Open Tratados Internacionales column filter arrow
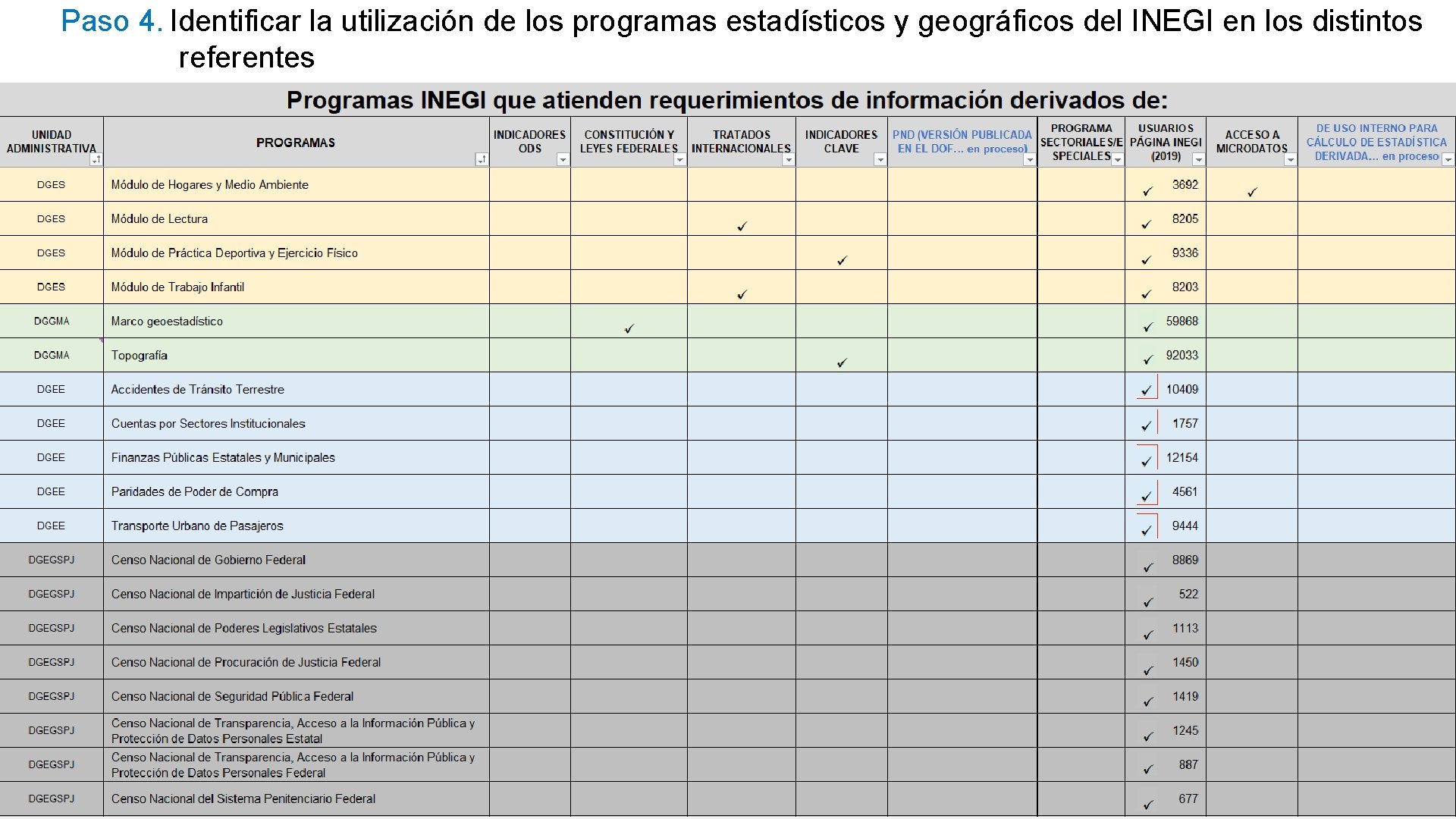Viewport: 1456px width, 819px height. tap(788, 159)
